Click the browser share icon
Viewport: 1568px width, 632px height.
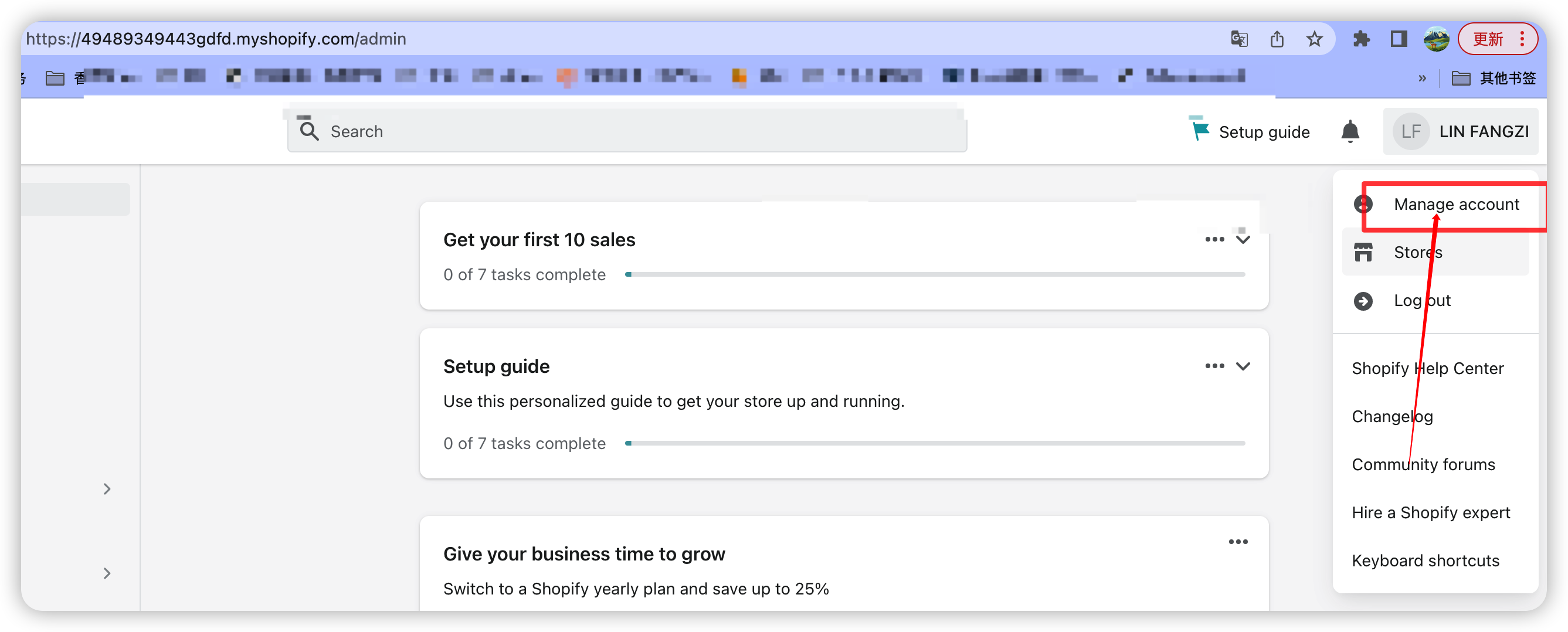(1277, 39)
